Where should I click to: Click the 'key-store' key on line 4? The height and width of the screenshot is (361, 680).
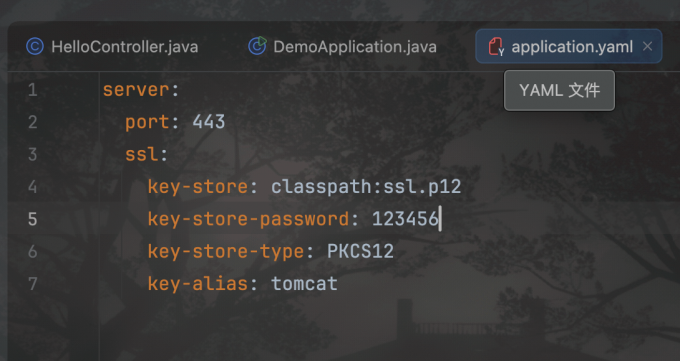pos(198,187)
